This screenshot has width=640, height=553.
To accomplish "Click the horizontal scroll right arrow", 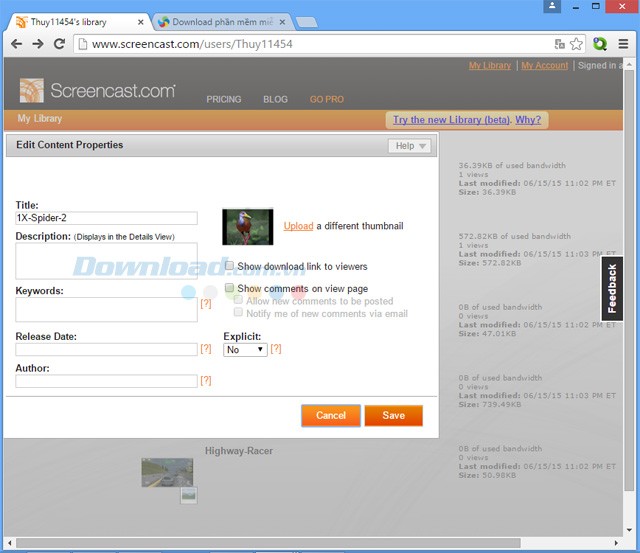I will point(616,543).
